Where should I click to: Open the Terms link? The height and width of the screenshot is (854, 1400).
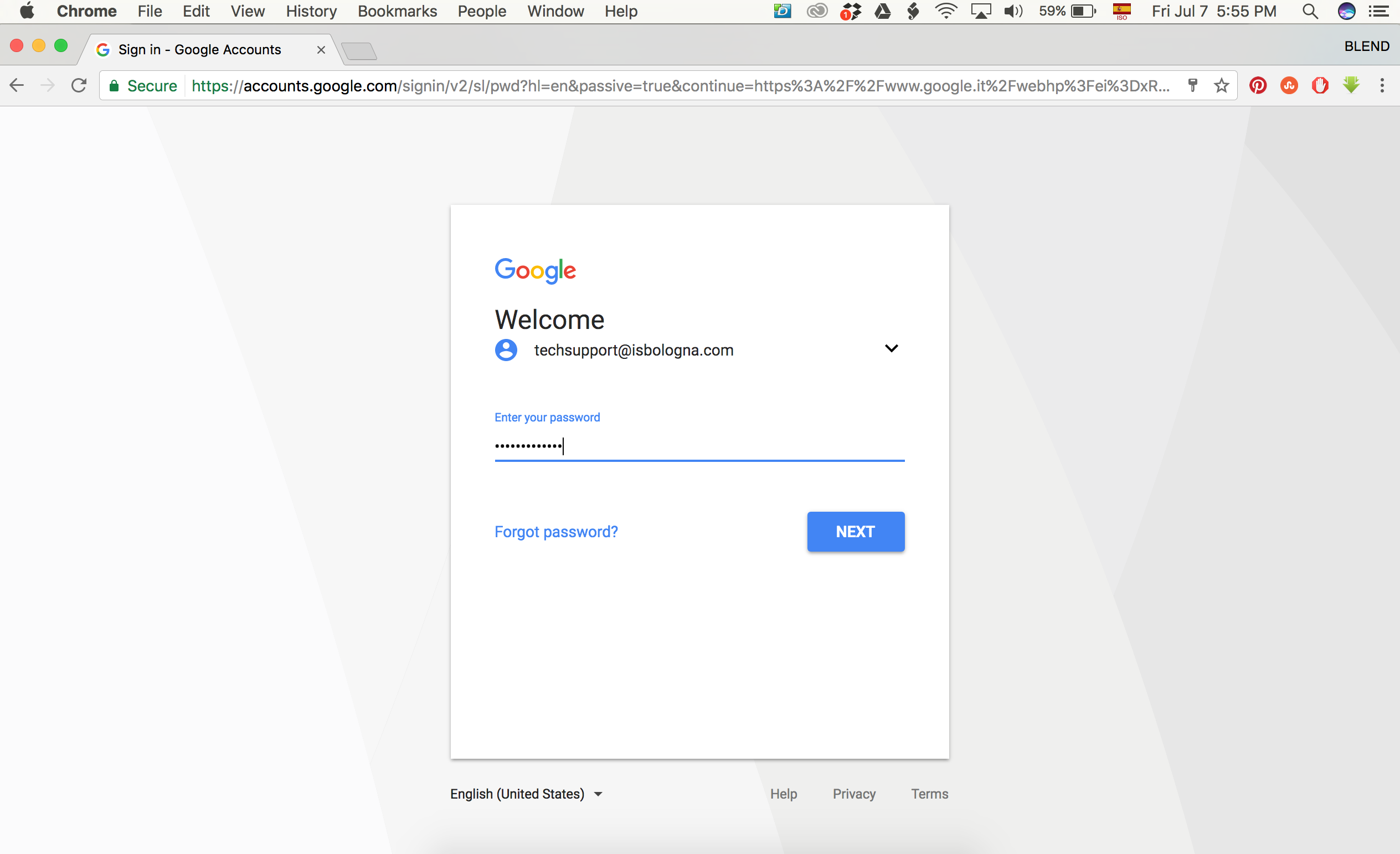pos(929,794)
